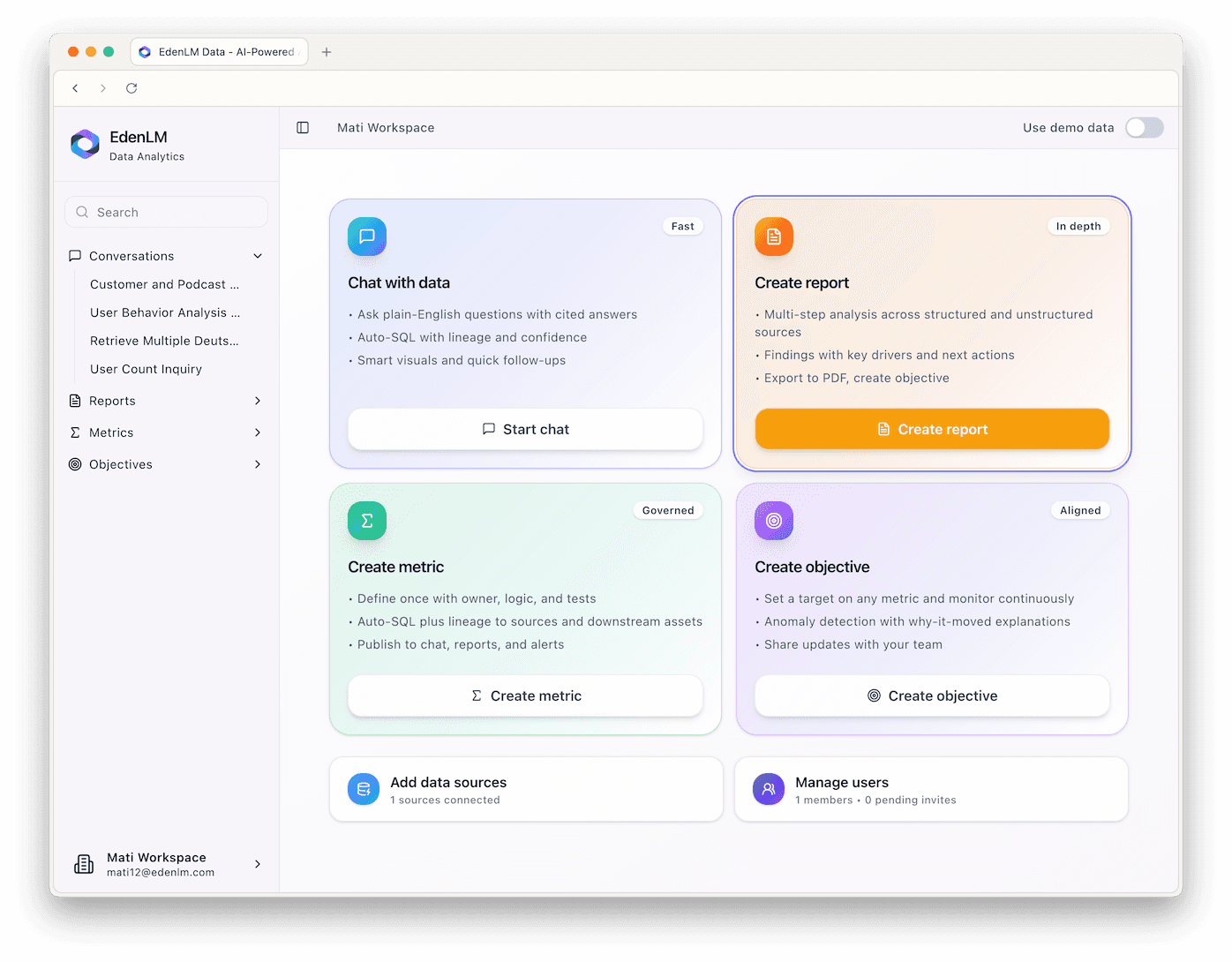Click the orange document icon on Create report card

pos(773,237)
